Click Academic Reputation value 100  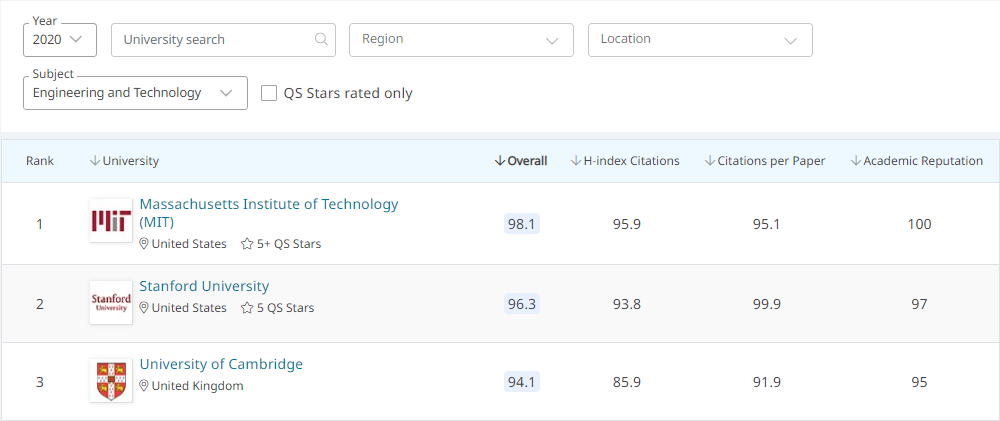[920, 224]
